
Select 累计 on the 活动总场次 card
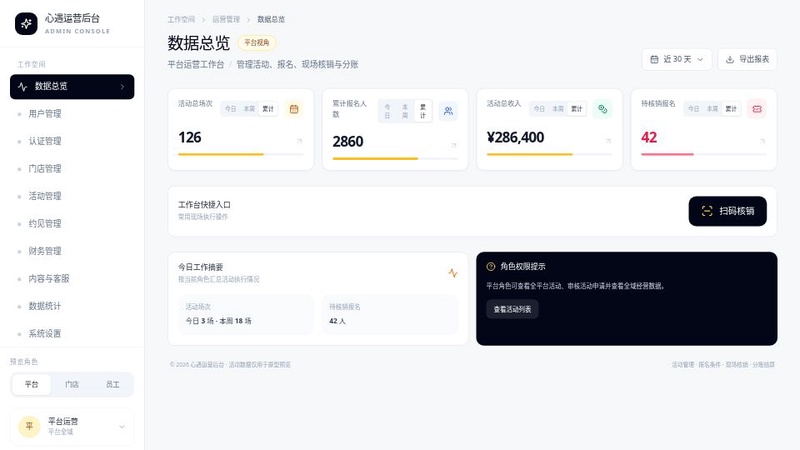click(x=268, y=109)
